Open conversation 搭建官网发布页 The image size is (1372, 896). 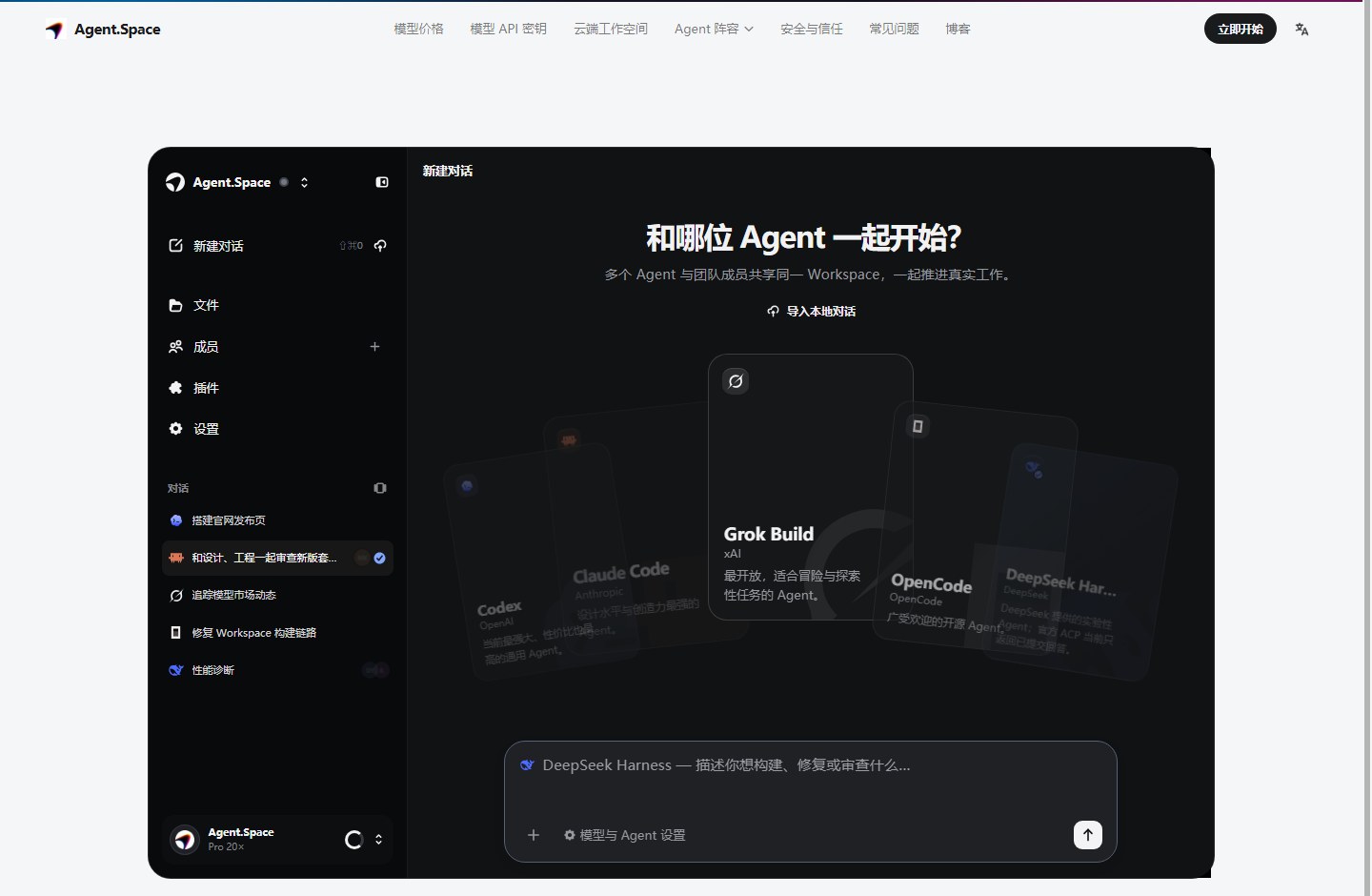277,520
